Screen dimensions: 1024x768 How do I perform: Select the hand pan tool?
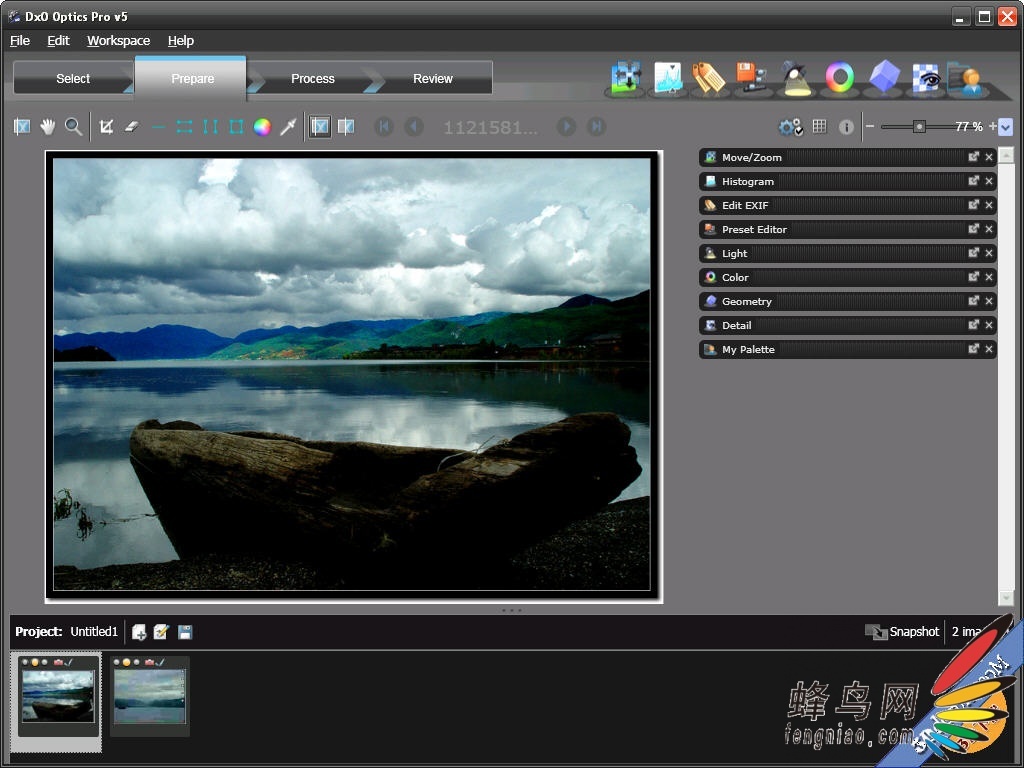tap(47, 127)
